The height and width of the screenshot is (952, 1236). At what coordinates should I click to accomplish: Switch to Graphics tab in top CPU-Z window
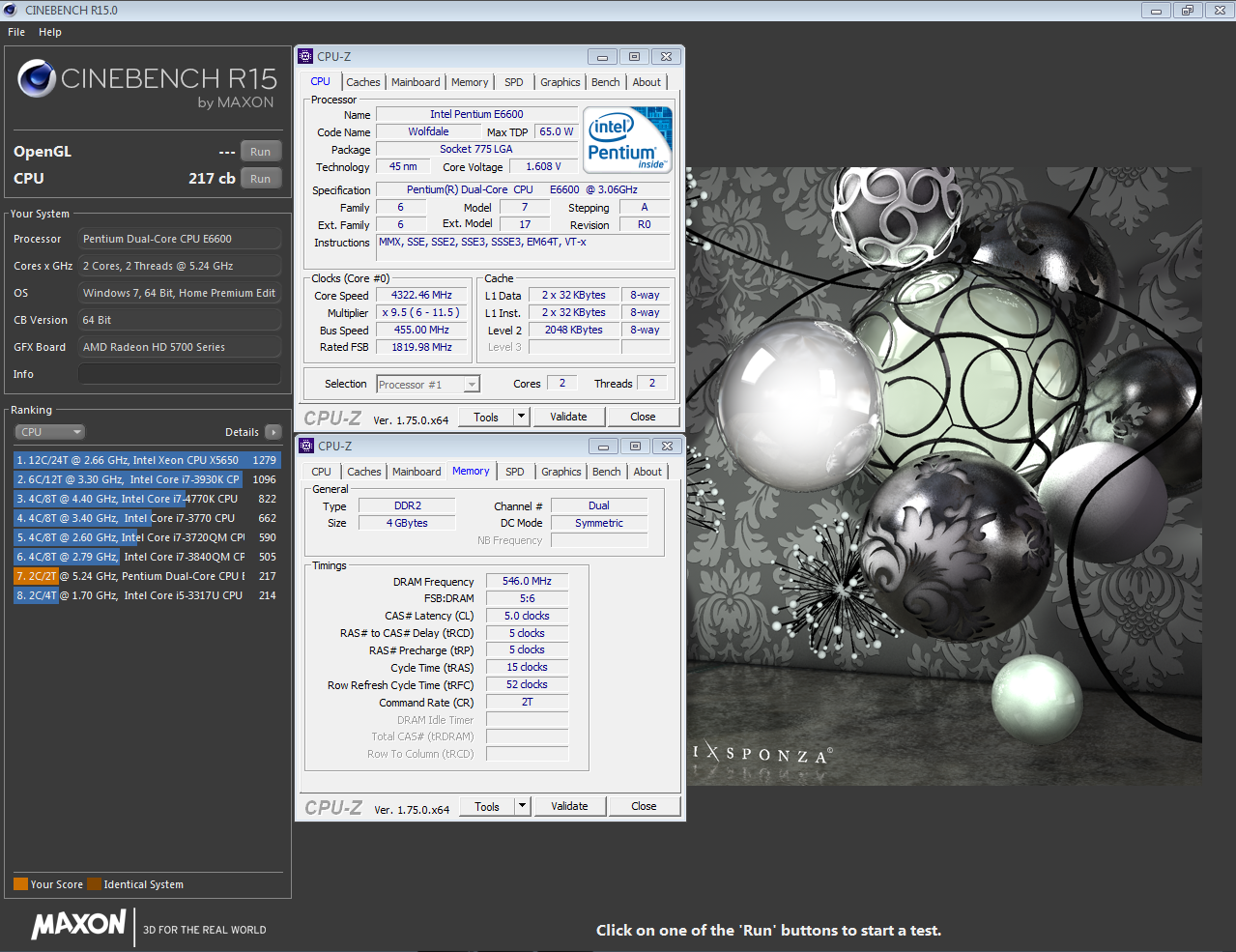(x=561, y=82)
